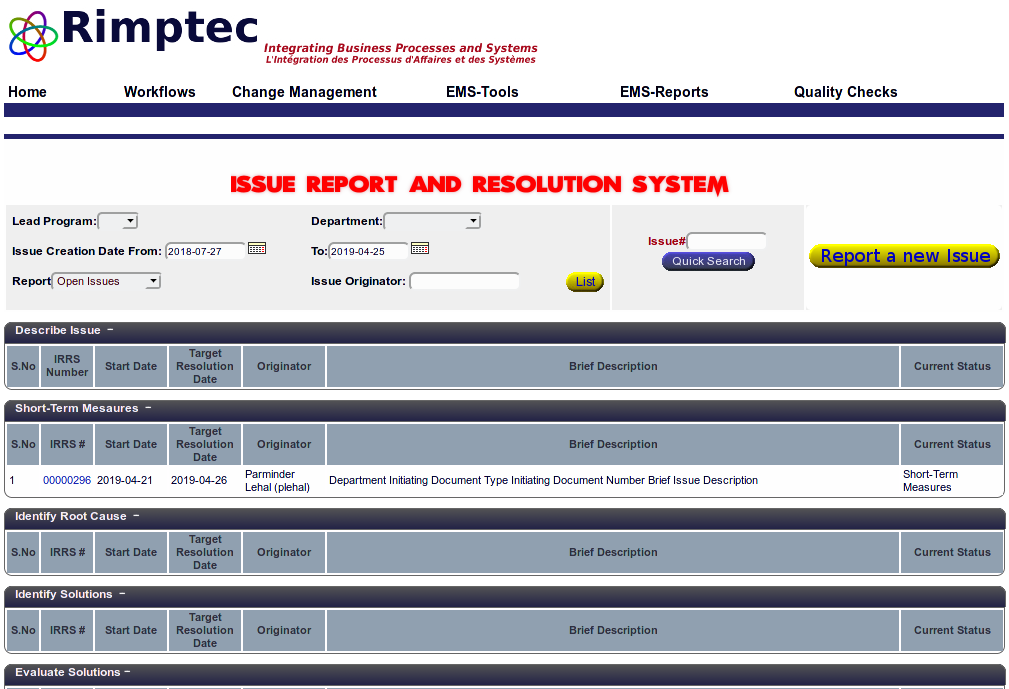This screenshot has height=689, width=1009.
Task: Go to the Change Management menu
Action: [304, 92]
